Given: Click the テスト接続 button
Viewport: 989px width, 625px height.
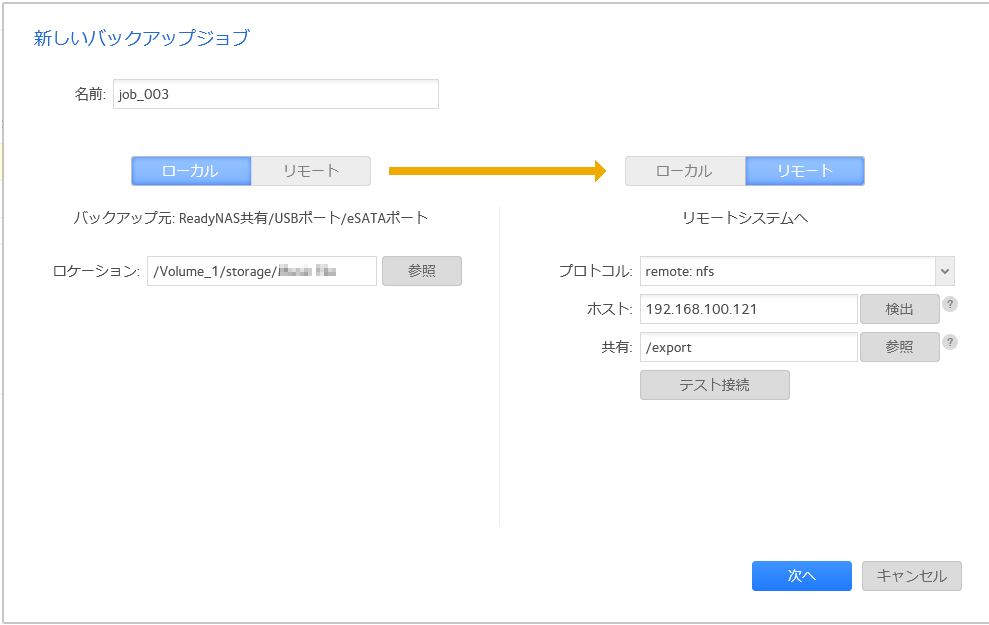Looking at the screenshot, I should click(x=714, y=385).
